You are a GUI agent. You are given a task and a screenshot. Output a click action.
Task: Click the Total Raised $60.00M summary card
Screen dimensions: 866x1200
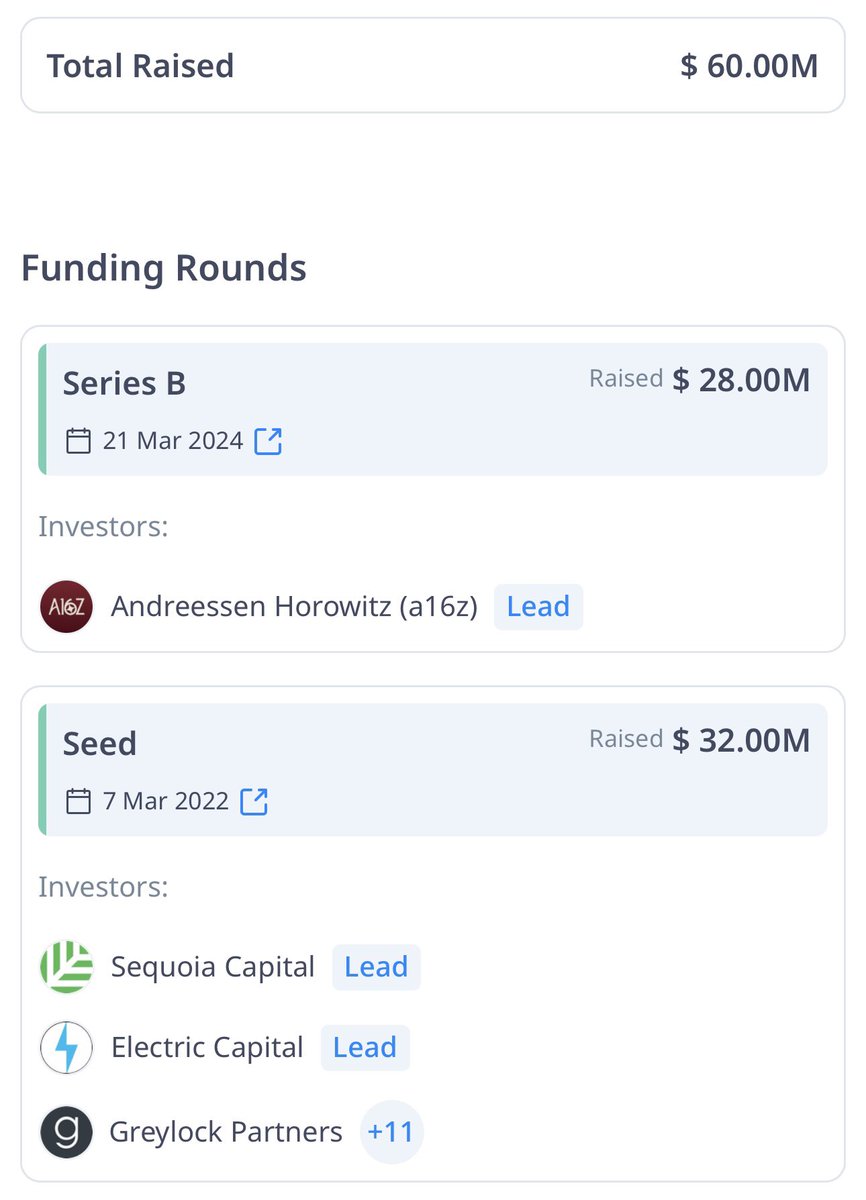click(x=433, y=67)
